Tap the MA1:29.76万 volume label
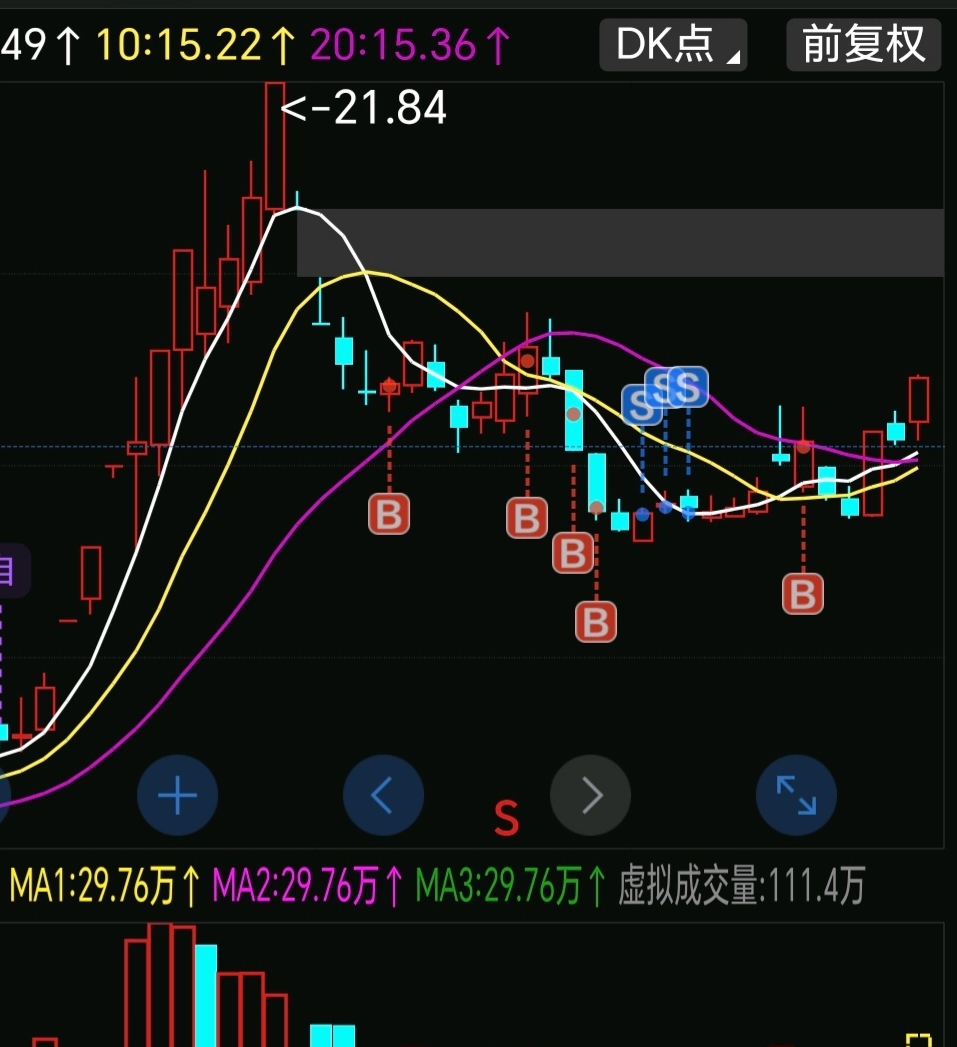This screenshot has width=957, height=1047. (x=105, y=886)
